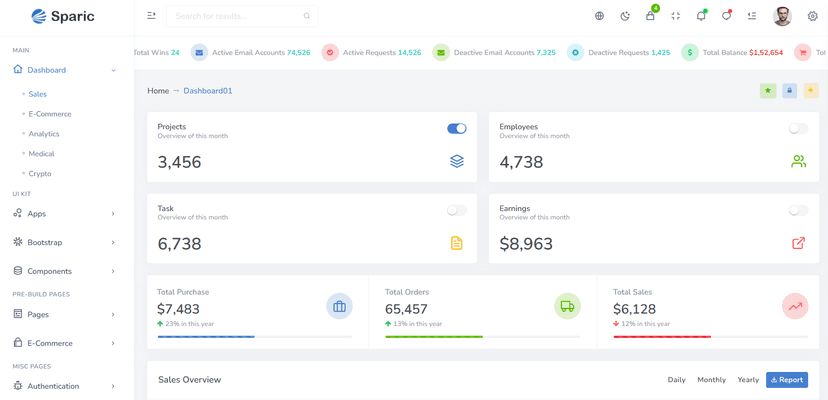Open the right sidebar list icon
Image resolution: width=828 pixels, height=400 pixels.
[752, 16]
